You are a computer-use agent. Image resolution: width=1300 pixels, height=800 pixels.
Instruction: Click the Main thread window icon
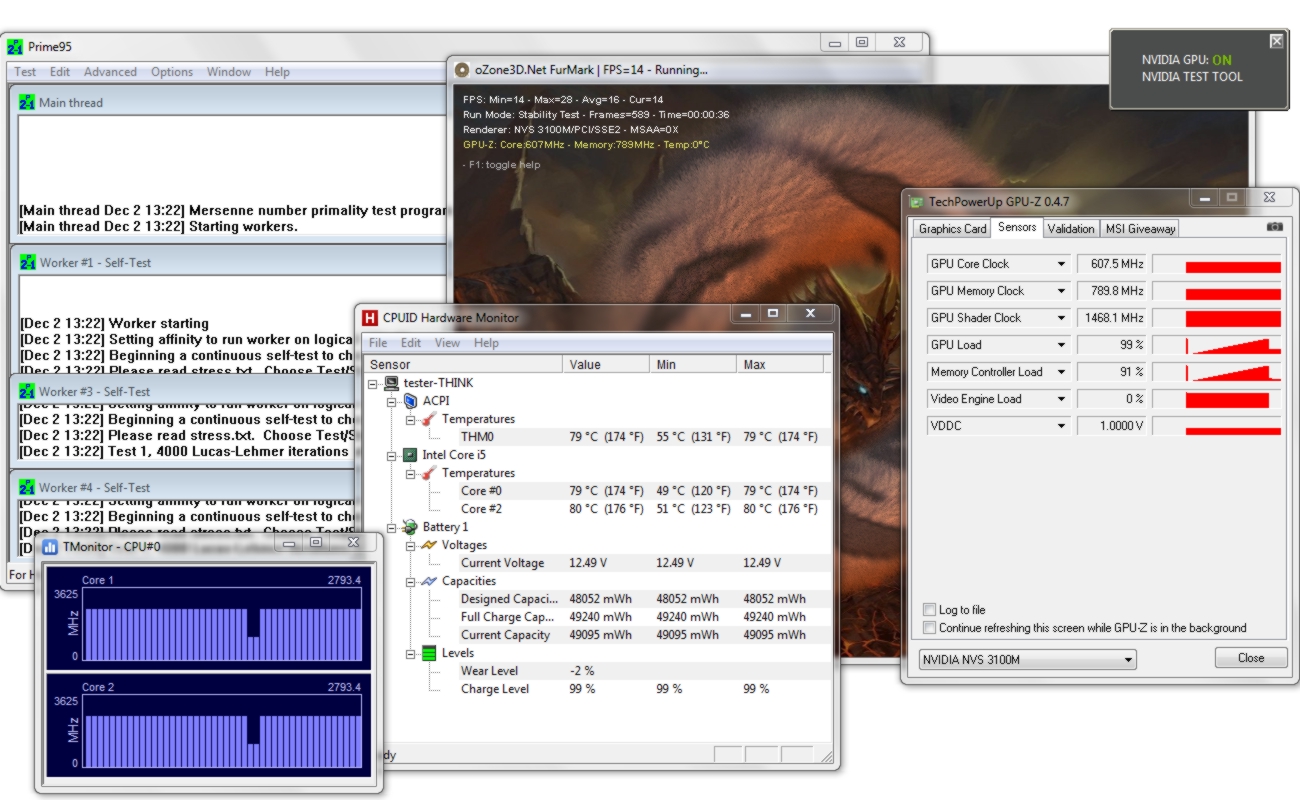(26, 102)
